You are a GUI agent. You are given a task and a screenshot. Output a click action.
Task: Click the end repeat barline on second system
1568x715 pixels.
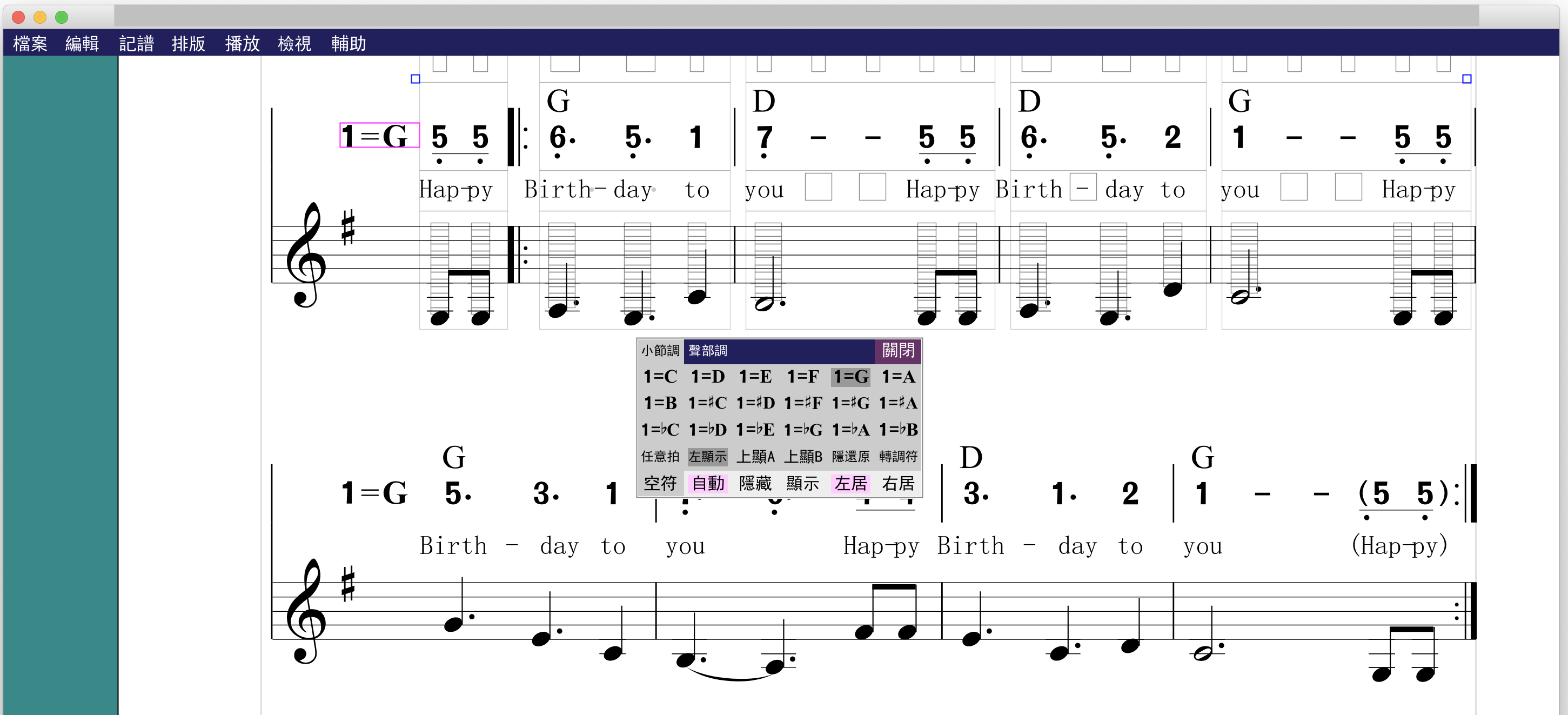click(x=1465, y=493)
